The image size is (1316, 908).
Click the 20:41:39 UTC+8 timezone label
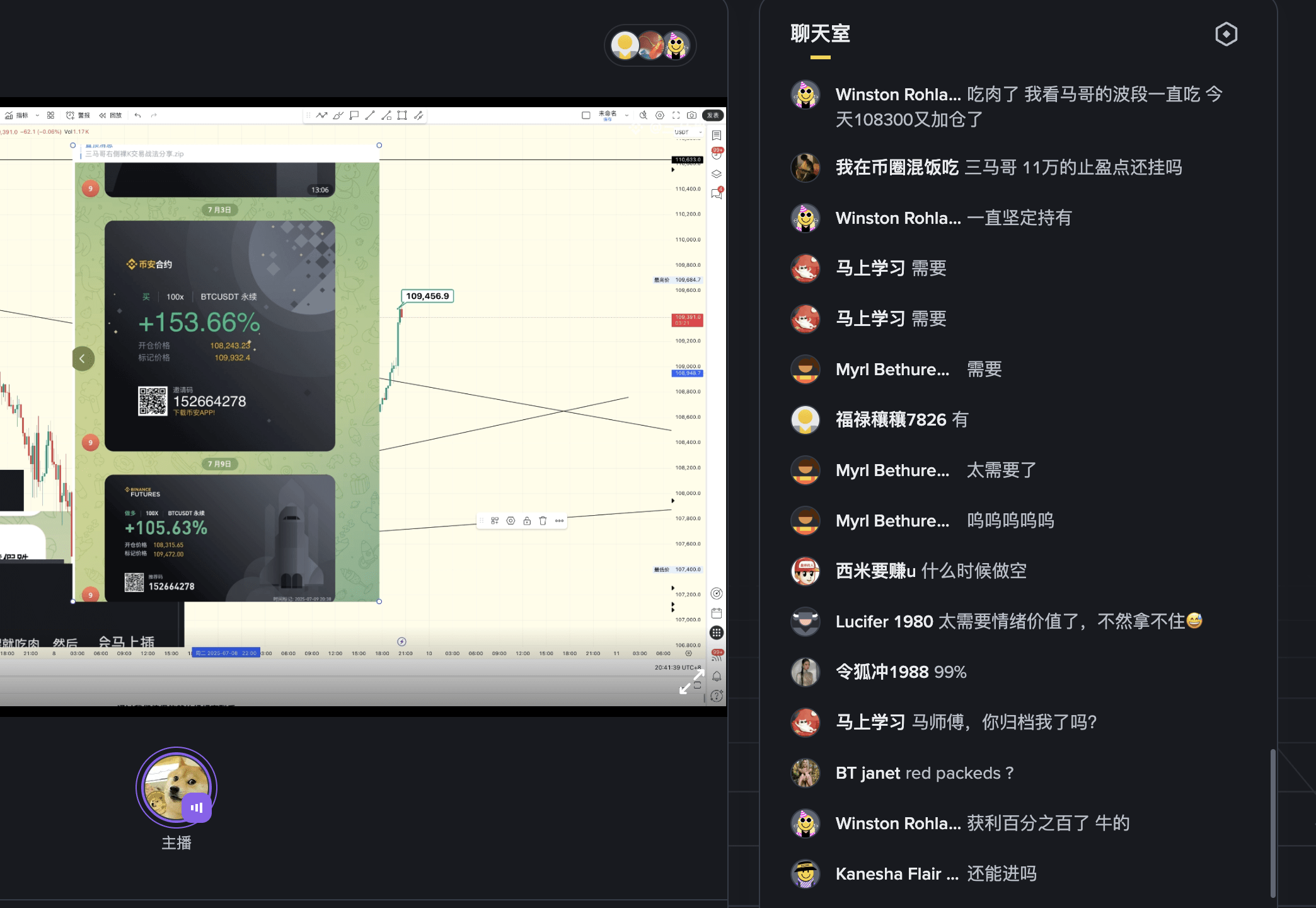pyautogui.click(x=678, y=667)
